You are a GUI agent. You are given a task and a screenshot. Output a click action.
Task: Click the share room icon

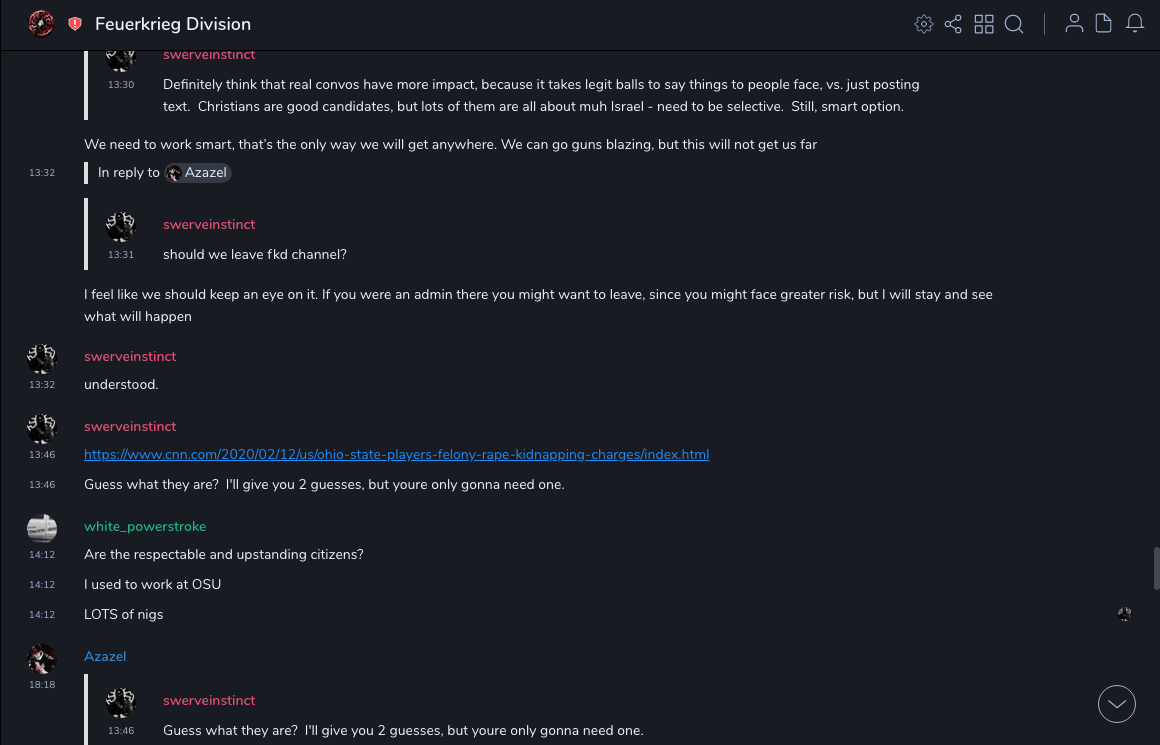[x=953, y=24]
